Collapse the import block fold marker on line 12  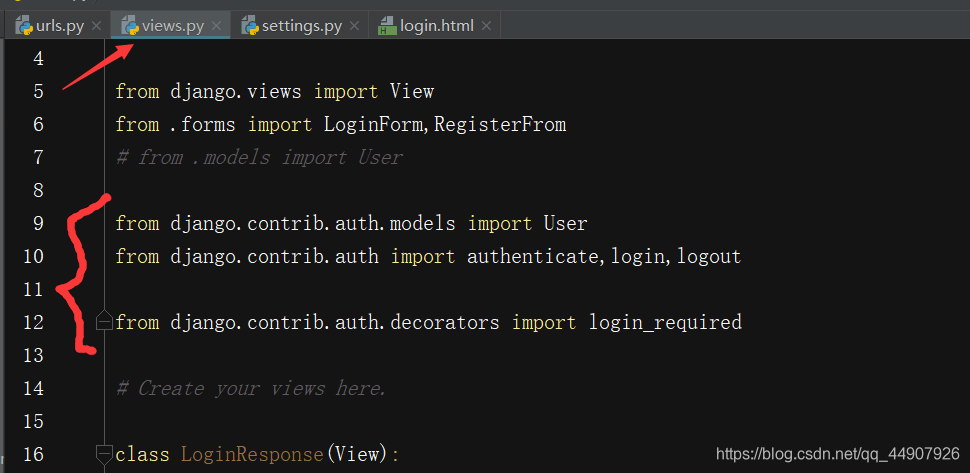pos(105,322)
